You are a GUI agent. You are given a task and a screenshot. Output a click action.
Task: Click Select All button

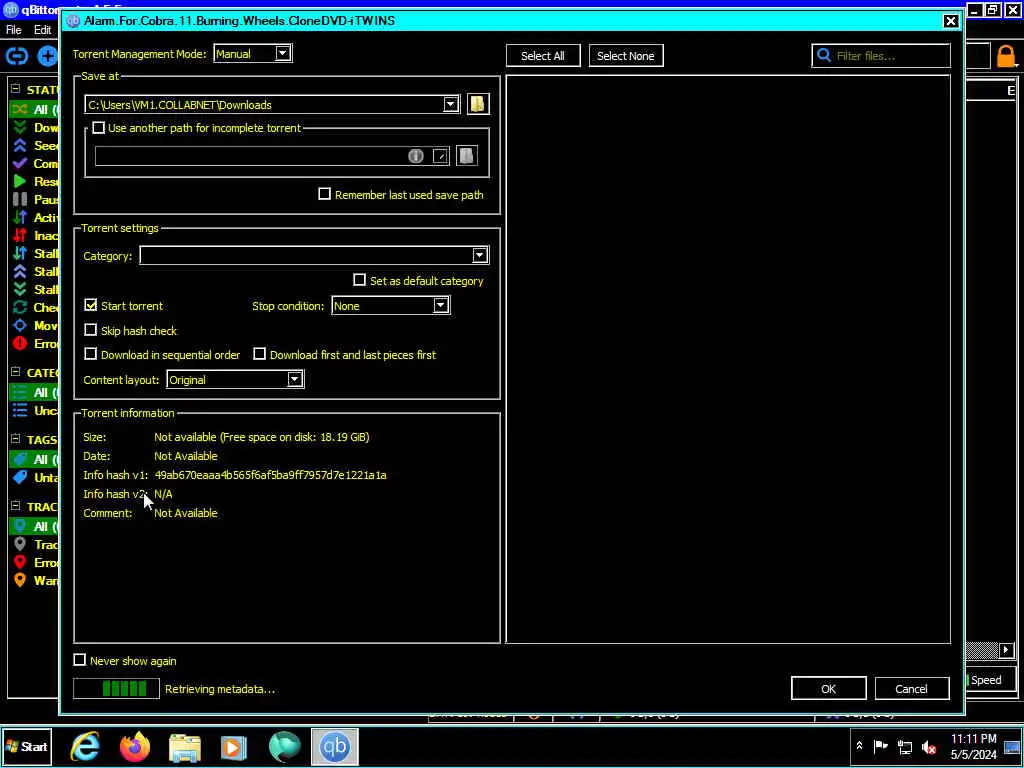[543, 56]
